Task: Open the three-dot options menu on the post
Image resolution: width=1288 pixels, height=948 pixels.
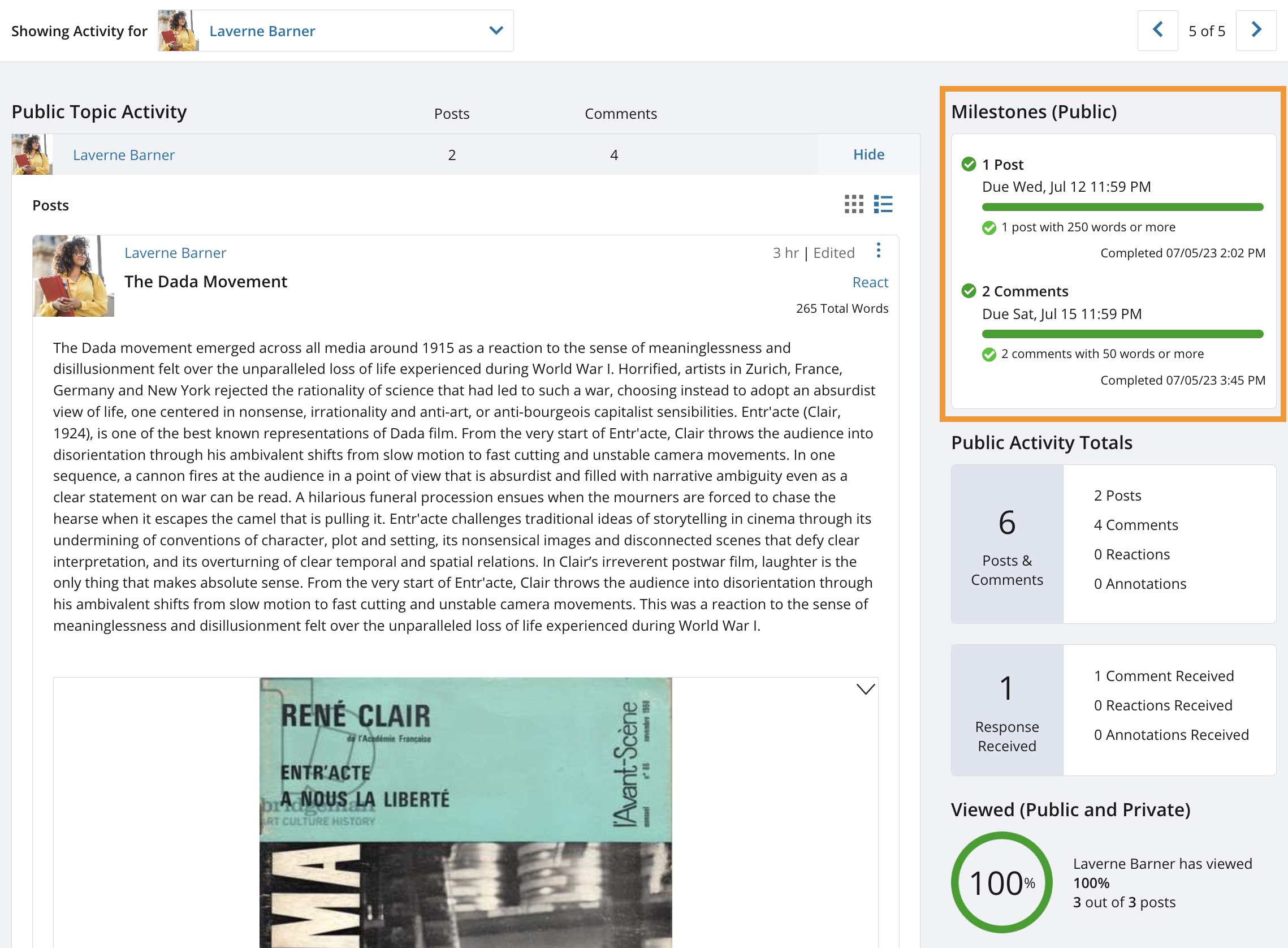Action: (x=879, y=251)
